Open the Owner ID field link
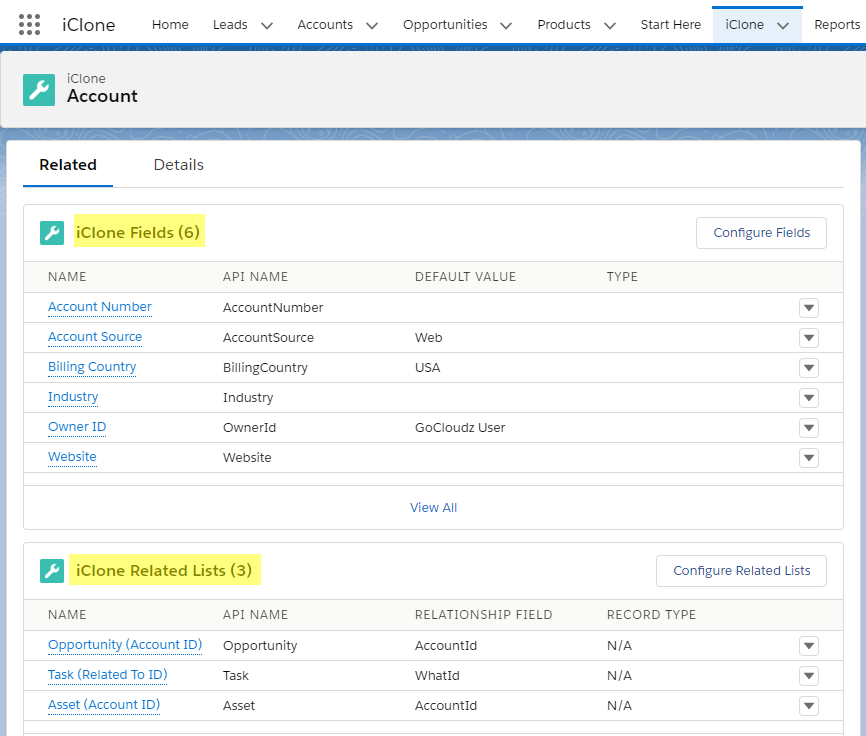Image resolution: width=866 pixels, height=736 pixels. (x=77, y=427)
